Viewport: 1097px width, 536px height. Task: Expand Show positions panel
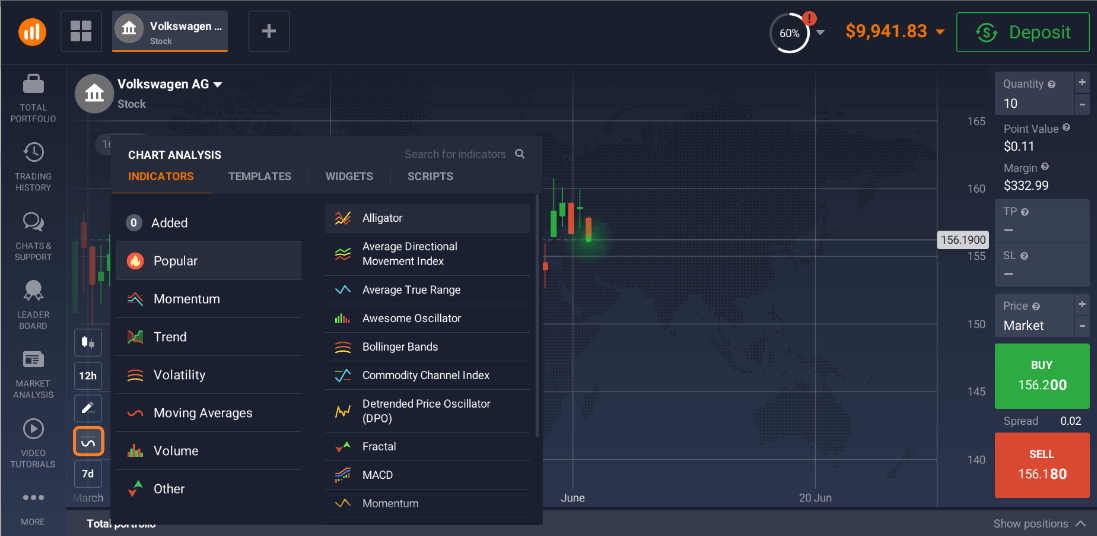click(x=1038, y=523)
